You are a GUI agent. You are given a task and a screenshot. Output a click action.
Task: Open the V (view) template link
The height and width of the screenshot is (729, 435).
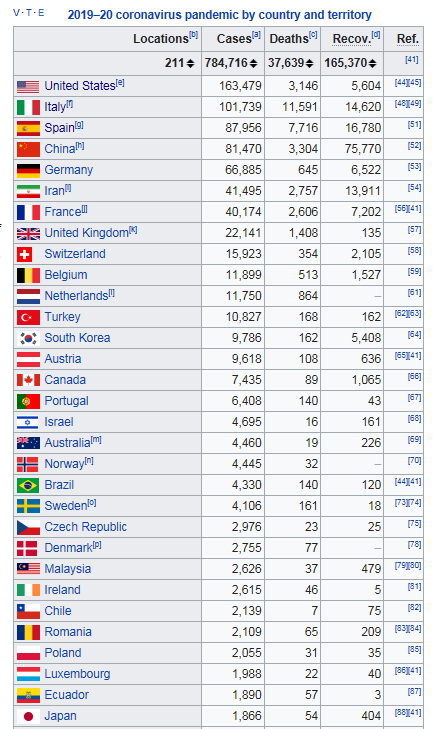[17, 13]
